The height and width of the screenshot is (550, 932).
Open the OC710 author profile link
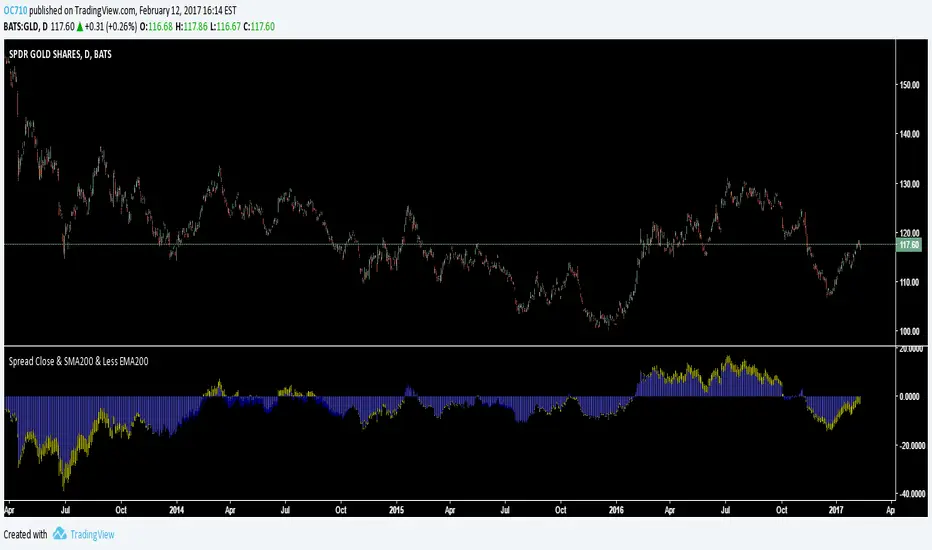pyautogui.click(x=15, y=11)
